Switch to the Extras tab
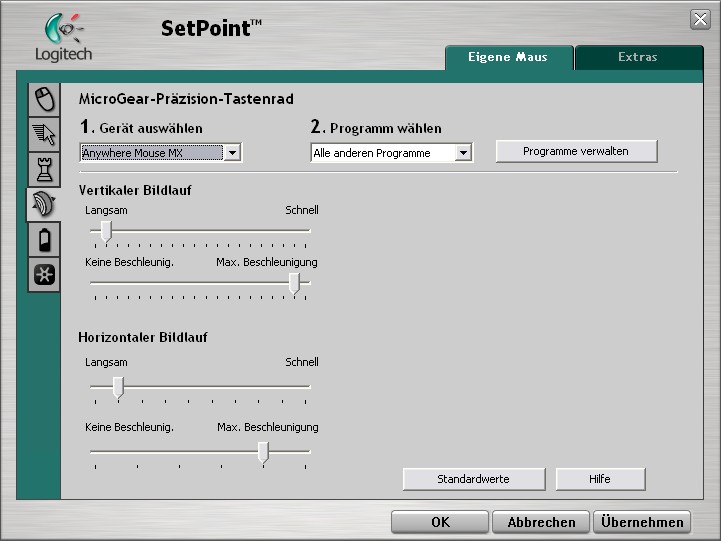Image resolution: width=721 pixels, height=541 pixels. [x=638, y=57]
